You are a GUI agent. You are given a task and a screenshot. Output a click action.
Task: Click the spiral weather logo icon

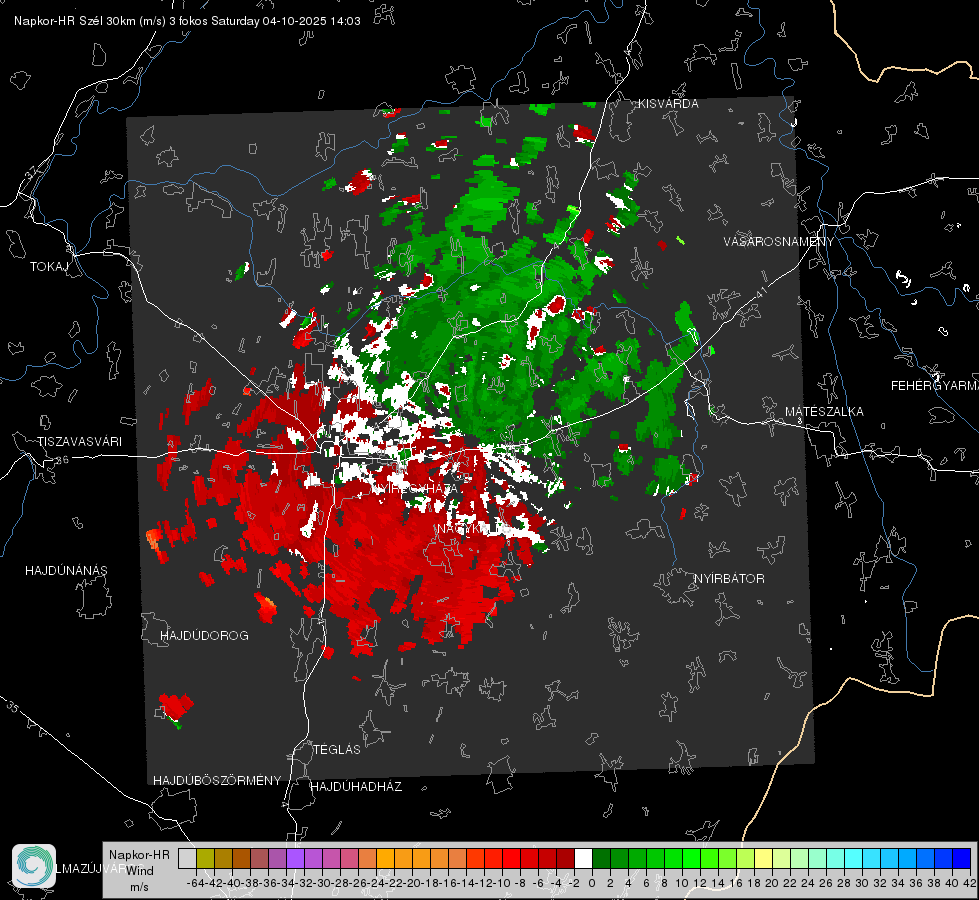(34, 866)
